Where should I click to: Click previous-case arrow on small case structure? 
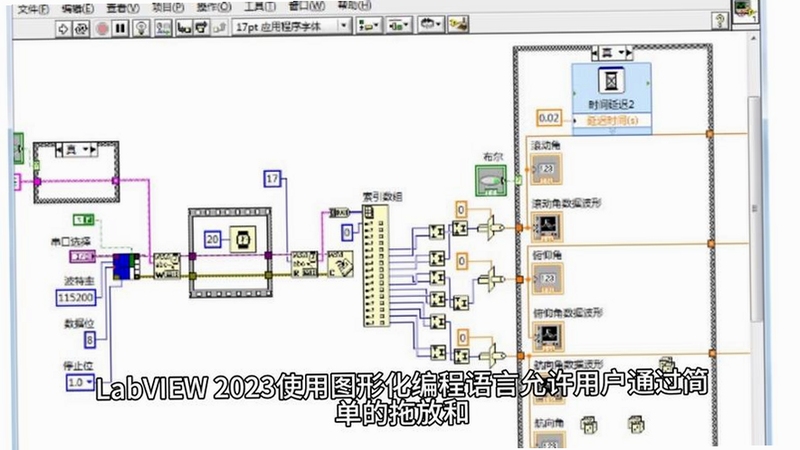[59, 150]
